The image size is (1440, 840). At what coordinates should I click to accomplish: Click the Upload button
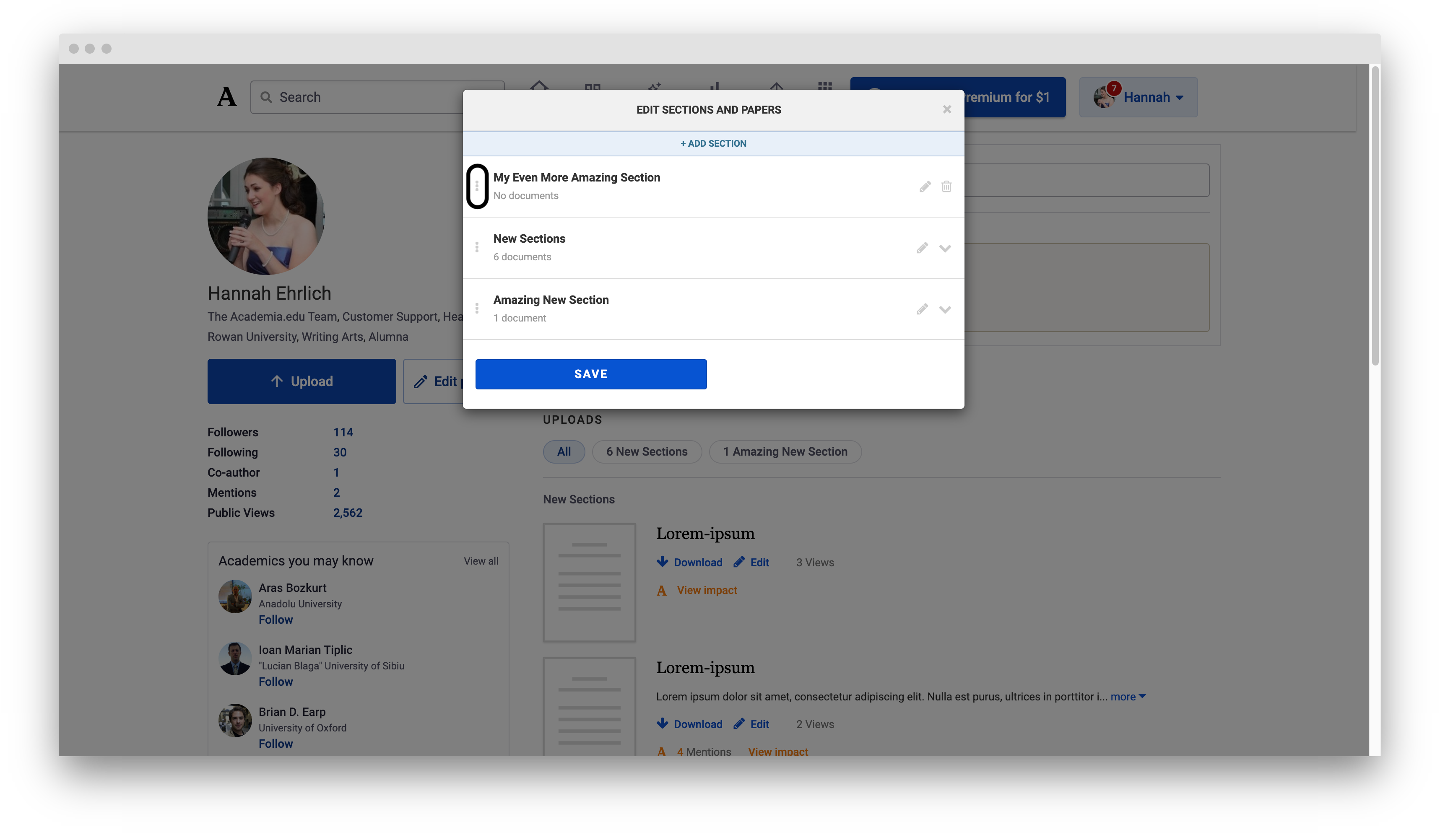click(x=302, y=381)
